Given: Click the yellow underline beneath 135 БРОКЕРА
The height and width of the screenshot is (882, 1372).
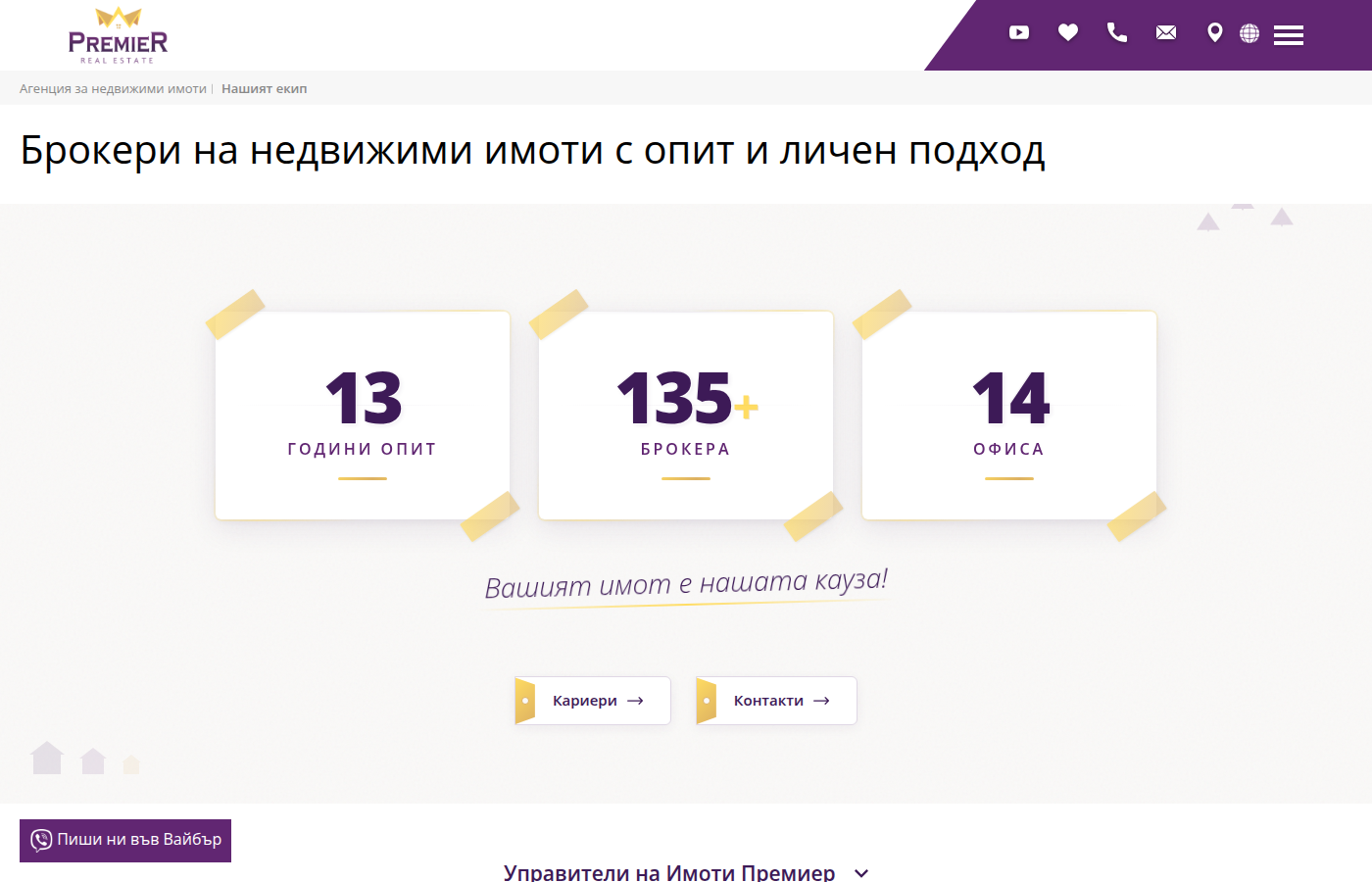Looking at the screenshot, I should (x=686, y=479).
